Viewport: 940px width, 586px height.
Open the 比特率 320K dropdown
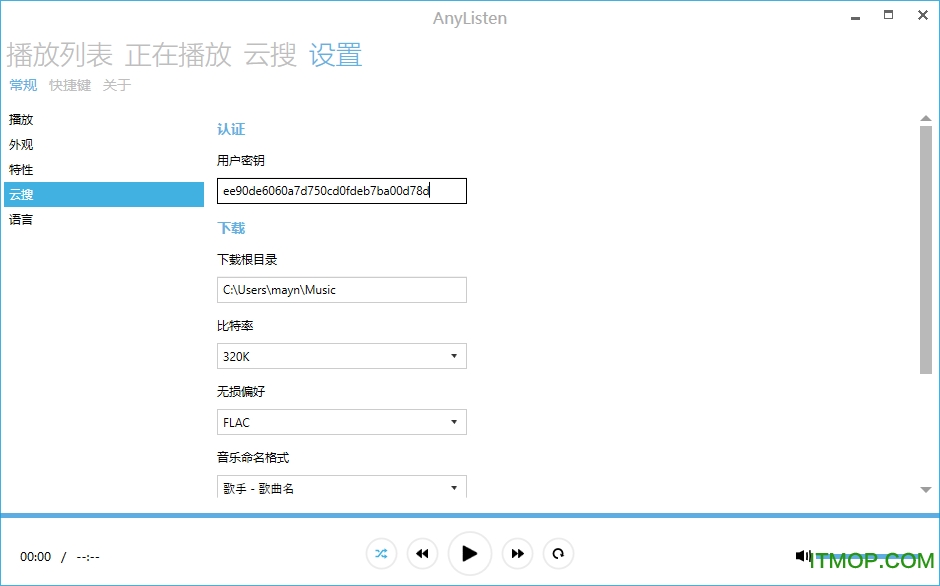point(341,356)
